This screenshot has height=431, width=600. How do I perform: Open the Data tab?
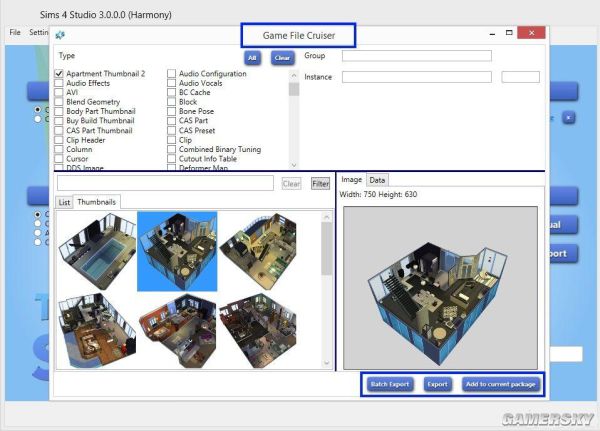tap(377, 180)
